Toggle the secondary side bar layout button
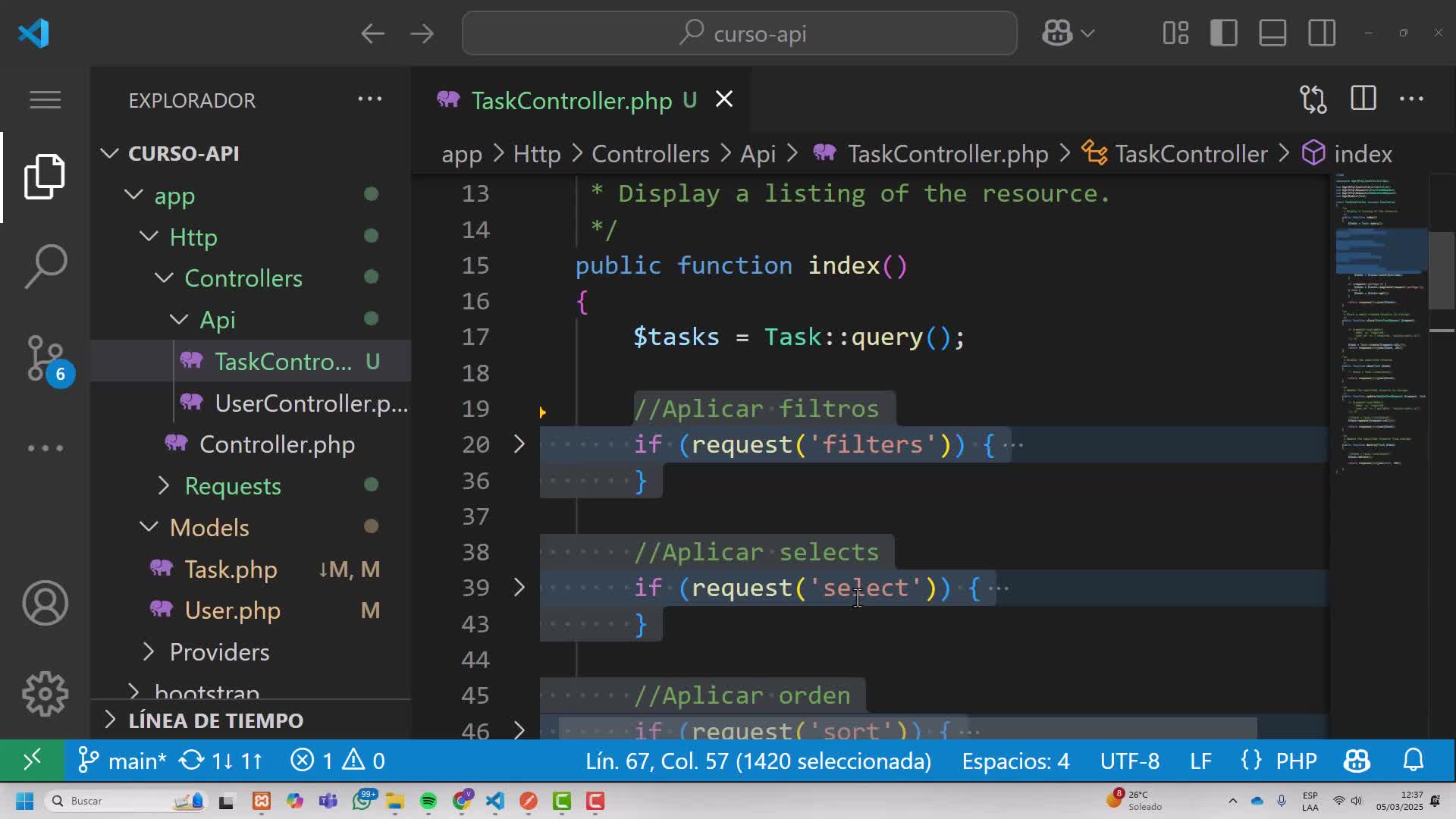Screen dimensions: 1456x819 (x=1322, y=33)
